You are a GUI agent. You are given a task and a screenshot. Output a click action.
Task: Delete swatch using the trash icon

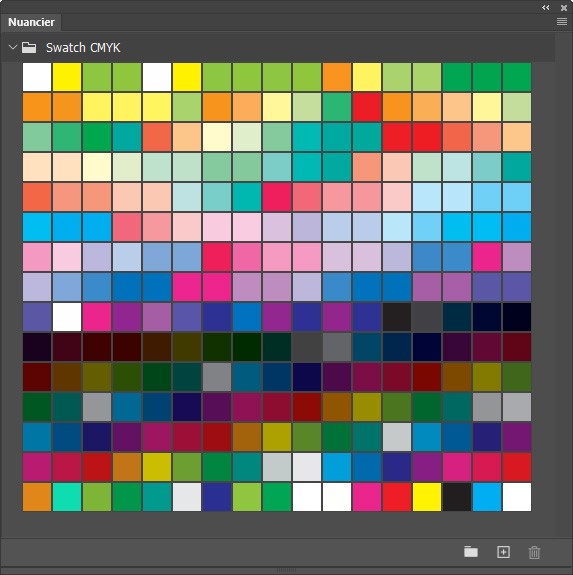pyautogui.click(x=534, y=552)
